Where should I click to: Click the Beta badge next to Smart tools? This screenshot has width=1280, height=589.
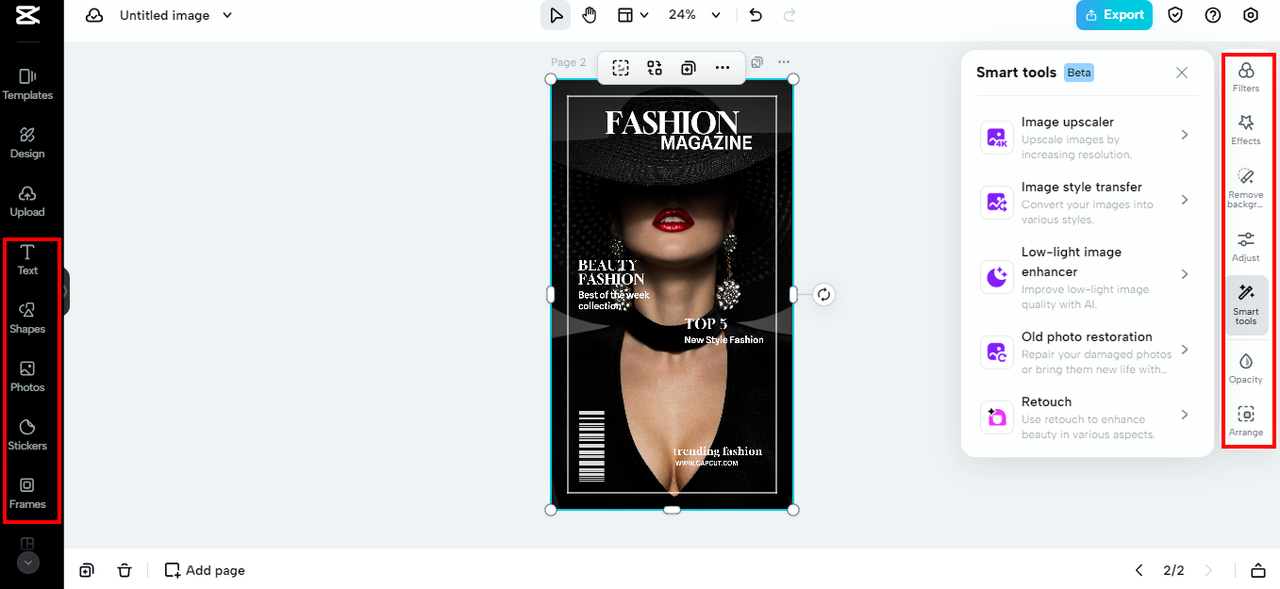click(1079, 73)
